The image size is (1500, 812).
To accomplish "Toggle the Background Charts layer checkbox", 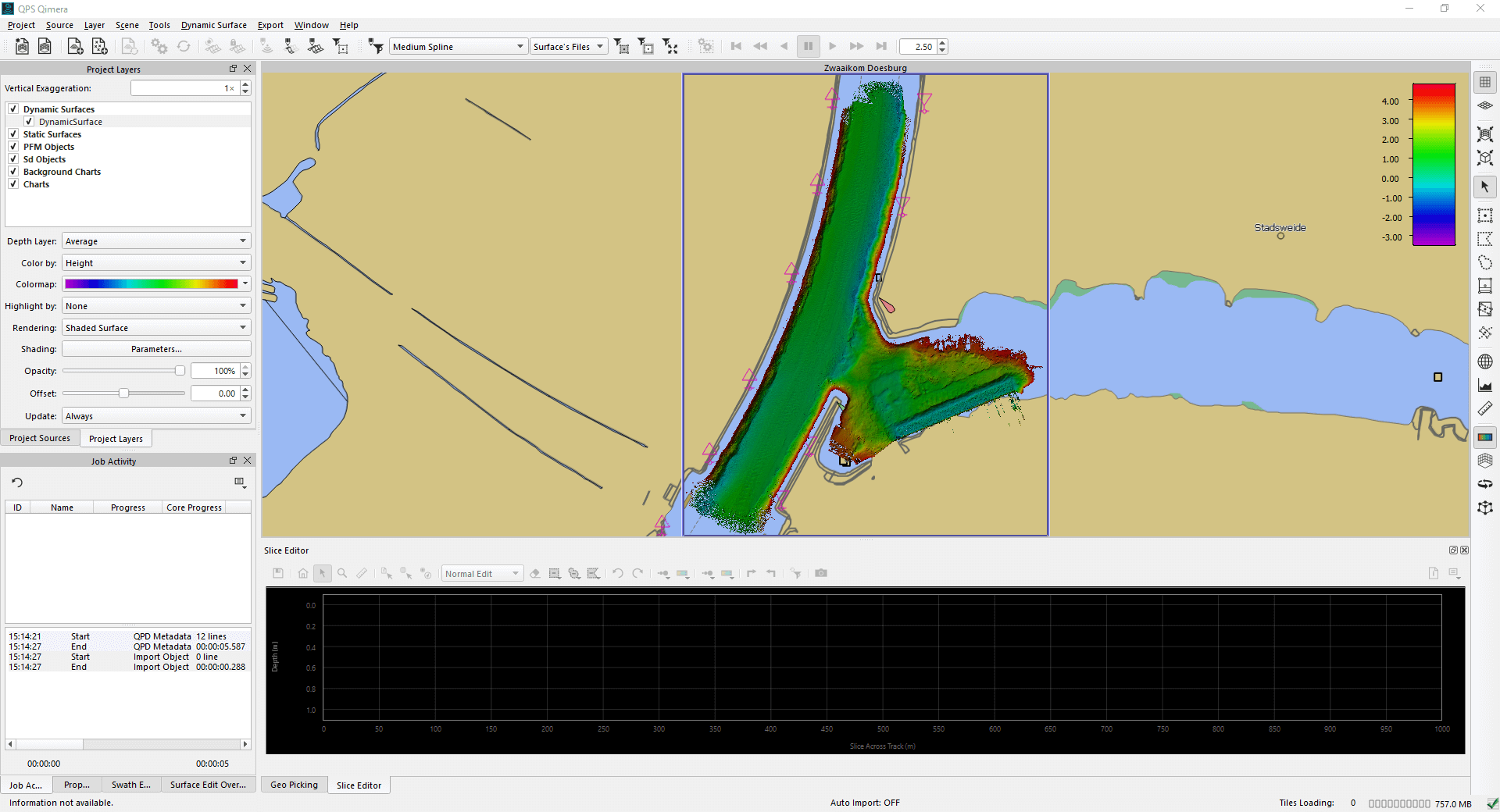I will pos(13,172).
